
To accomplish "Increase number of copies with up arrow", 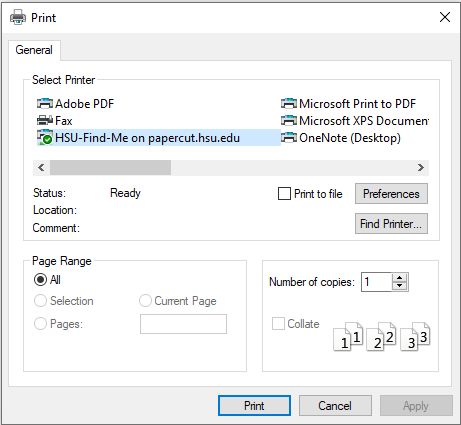I will click(x=400, y=278).
